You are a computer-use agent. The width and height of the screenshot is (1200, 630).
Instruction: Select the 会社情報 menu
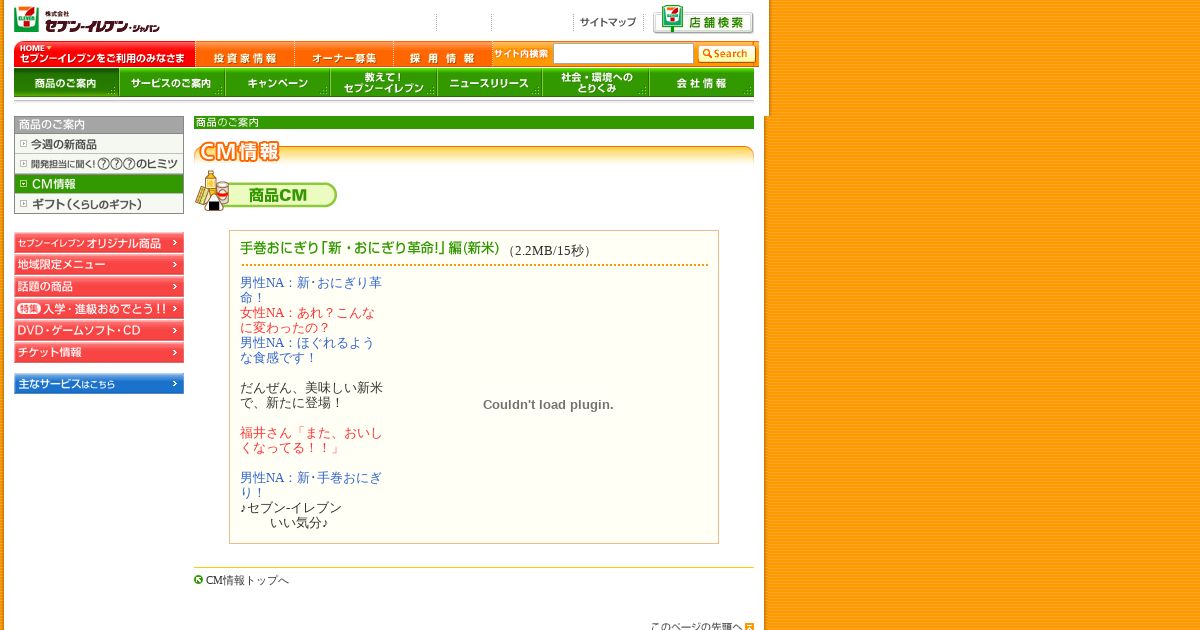pos(702,83)
